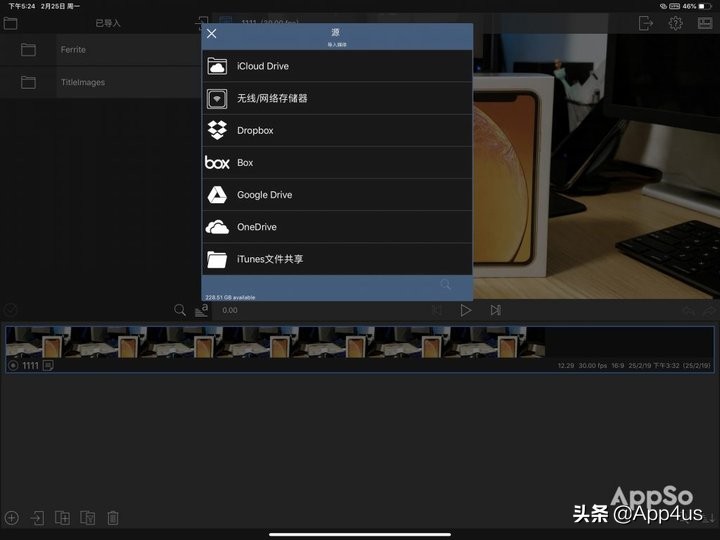Viewport: 720px width, 540px height.
Task: Select Dropbox as import source
Action: click(337, 130)
